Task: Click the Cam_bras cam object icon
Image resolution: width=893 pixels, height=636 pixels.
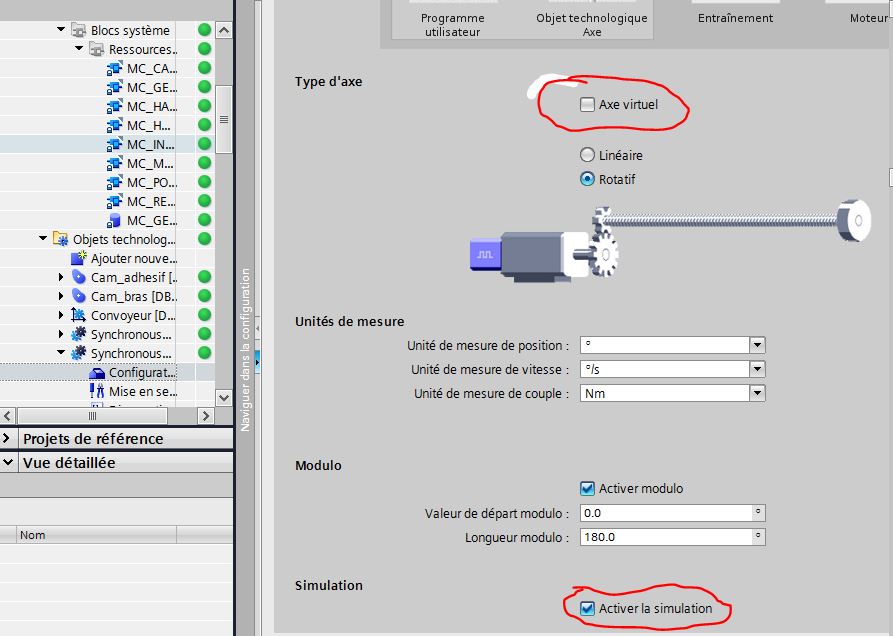Action: click(x=79, y=296)
